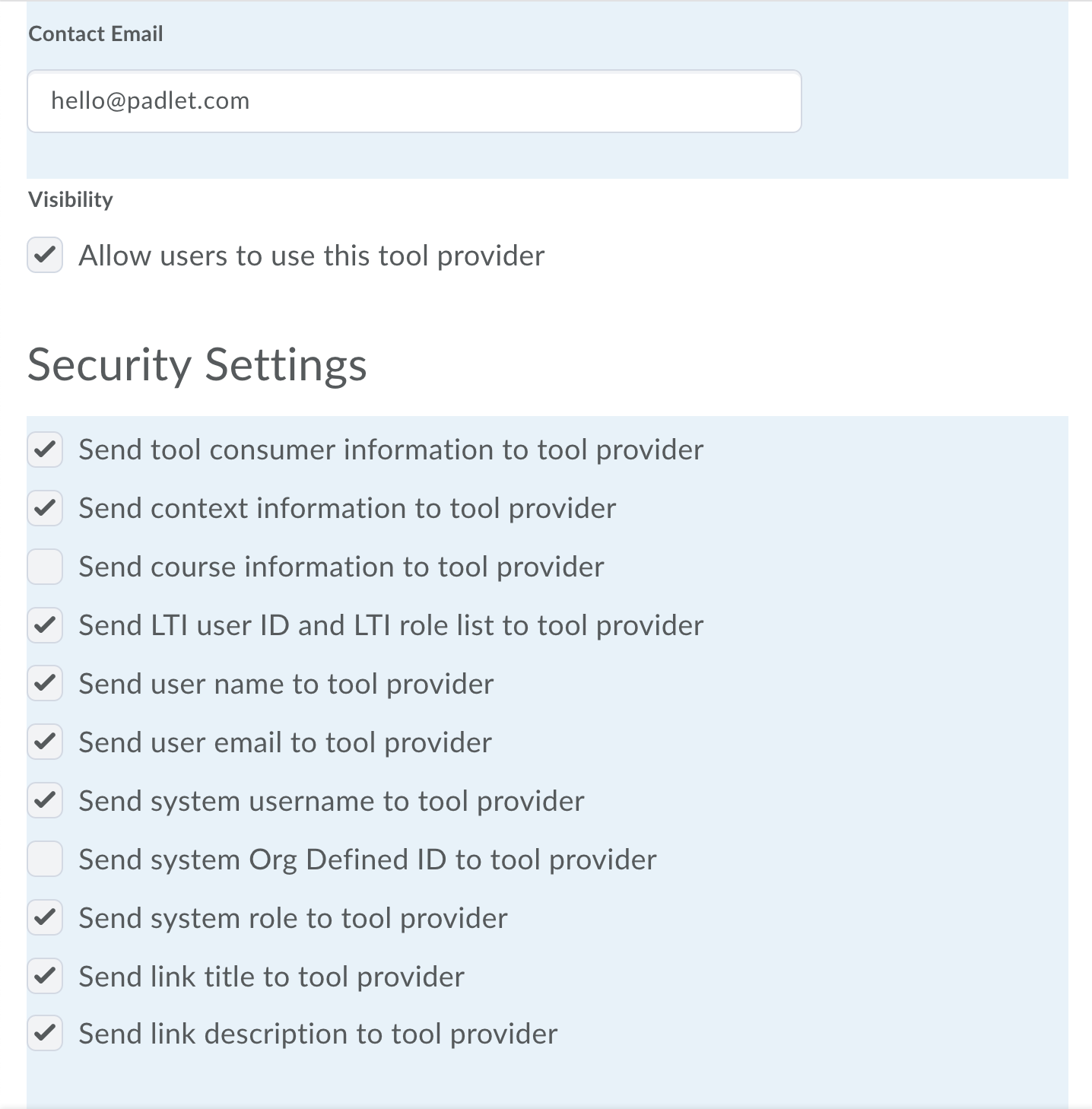Disable Send context information to tool provider
The image size is (1092, 1109).
(45, 508)
